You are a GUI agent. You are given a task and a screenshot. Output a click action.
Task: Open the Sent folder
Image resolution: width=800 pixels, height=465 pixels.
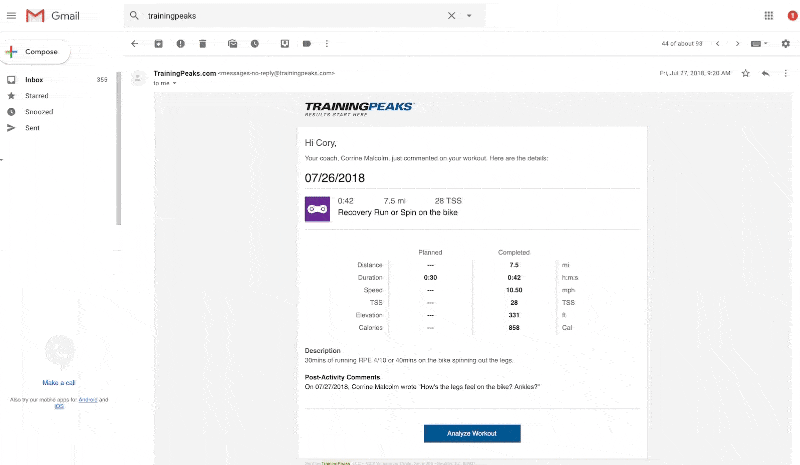(32, 128)
